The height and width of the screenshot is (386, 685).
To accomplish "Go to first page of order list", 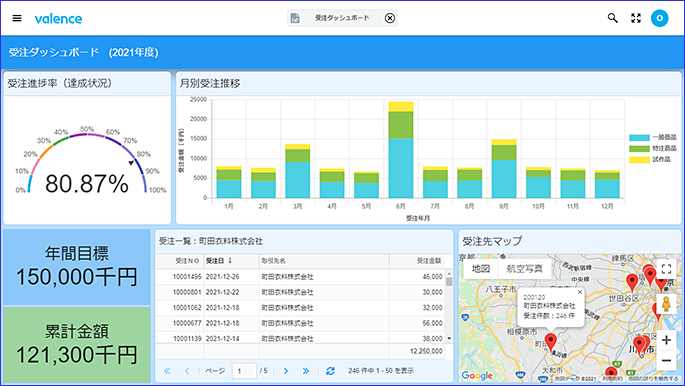I will 167,371.
